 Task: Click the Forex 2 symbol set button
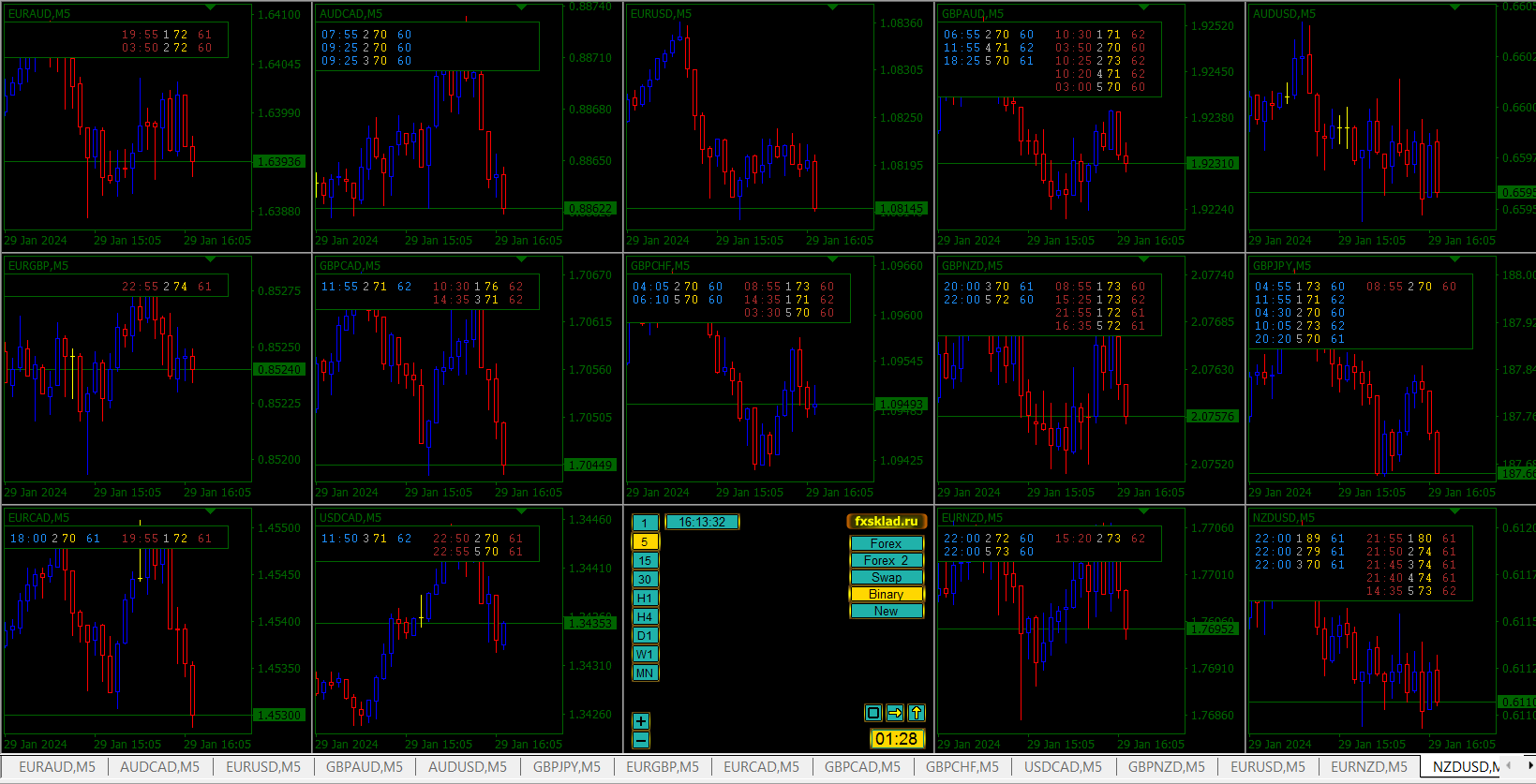[x=887, y=560]
